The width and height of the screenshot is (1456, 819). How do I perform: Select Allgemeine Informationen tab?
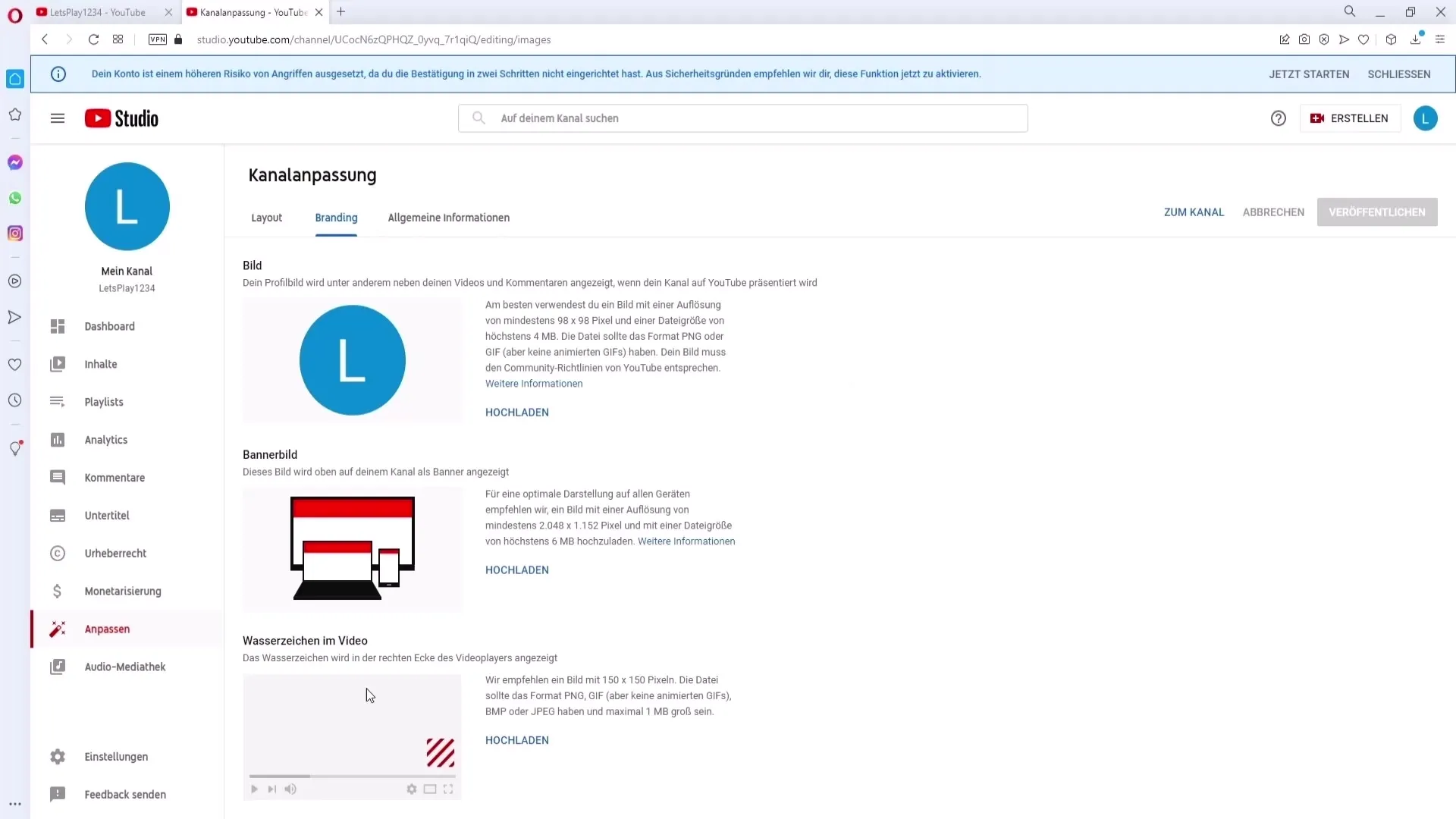(x=449, y=218)
